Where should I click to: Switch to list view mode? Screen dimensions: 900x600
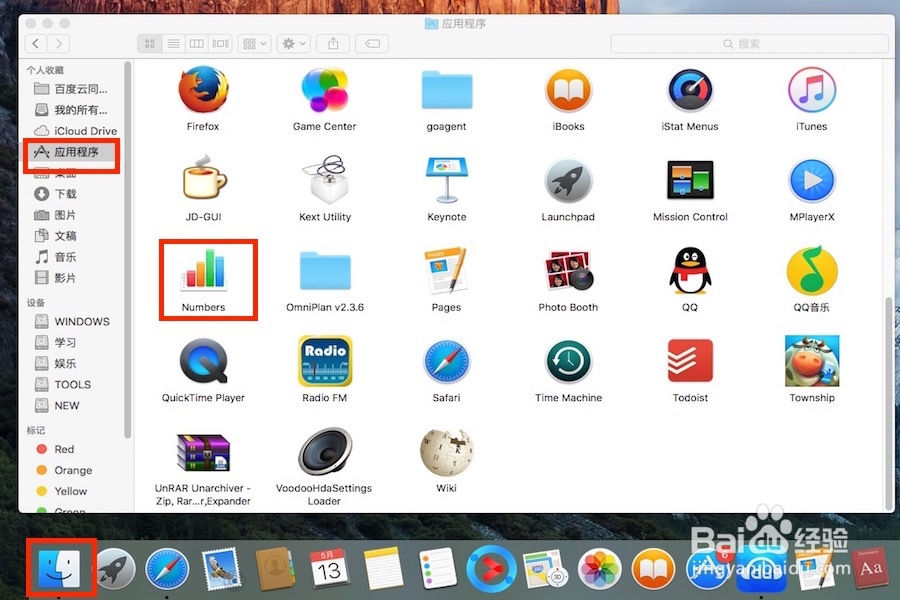[173, 44]
